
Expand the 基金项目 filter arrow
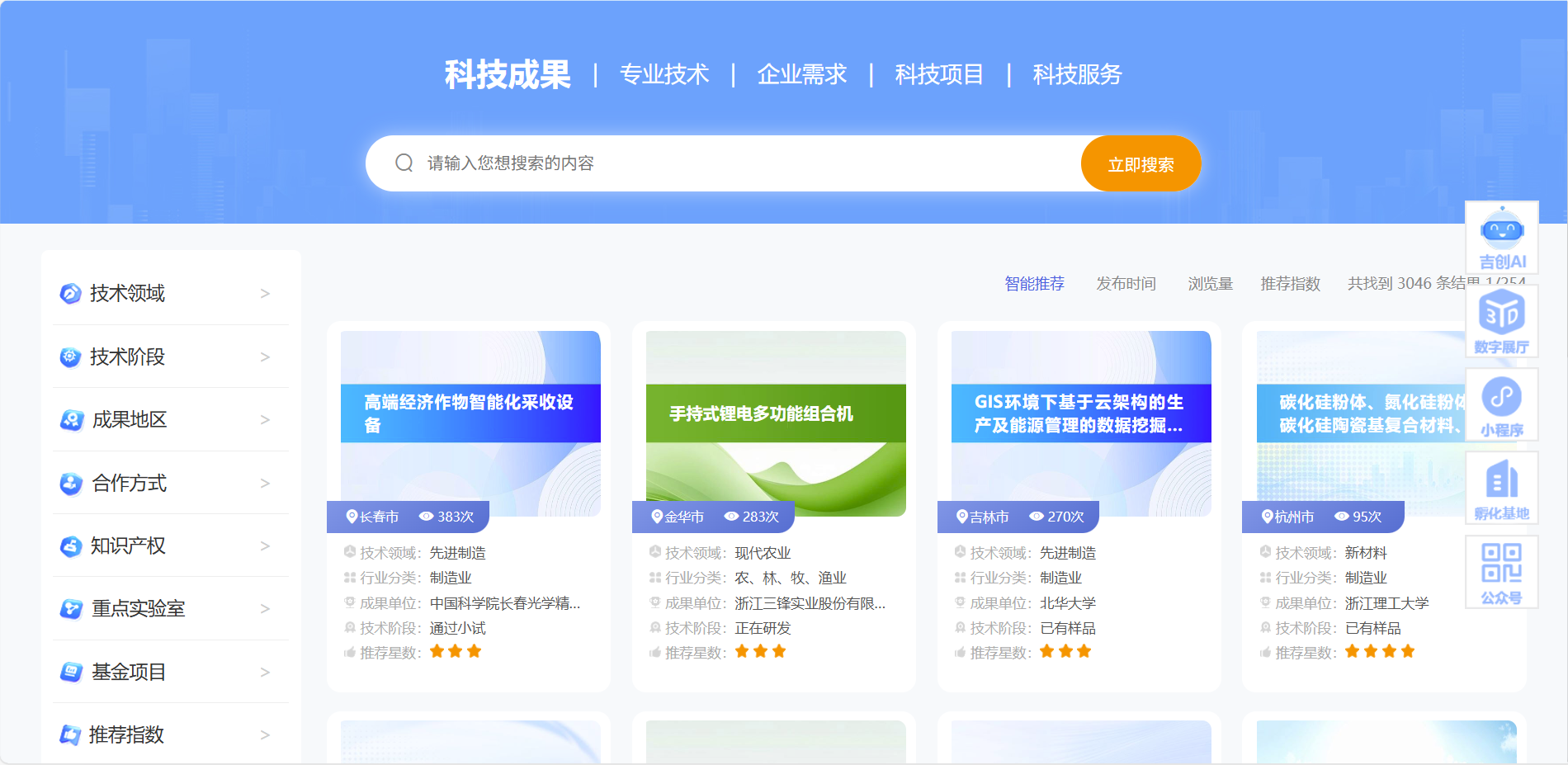265,673
